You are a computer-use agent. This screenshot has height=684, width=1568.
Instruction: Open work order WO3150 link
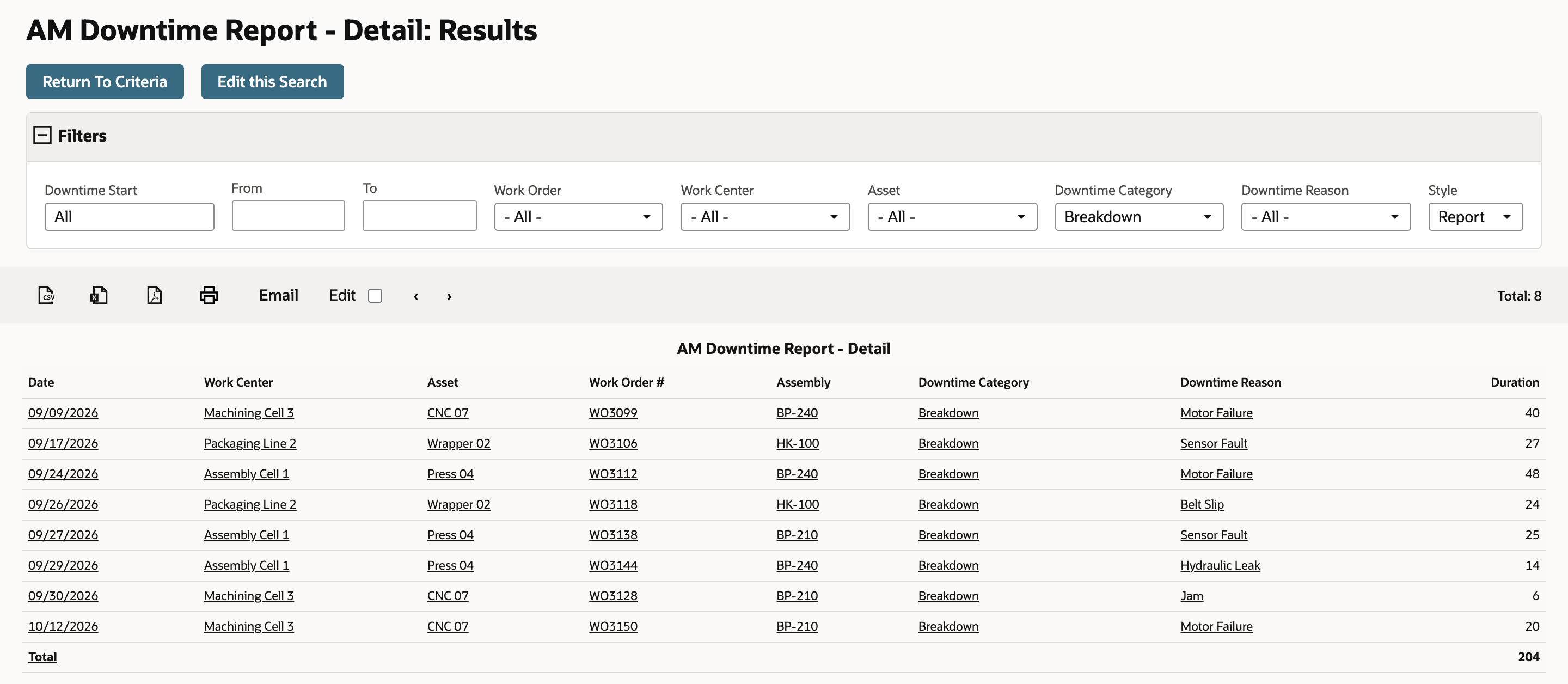point(613,626)
